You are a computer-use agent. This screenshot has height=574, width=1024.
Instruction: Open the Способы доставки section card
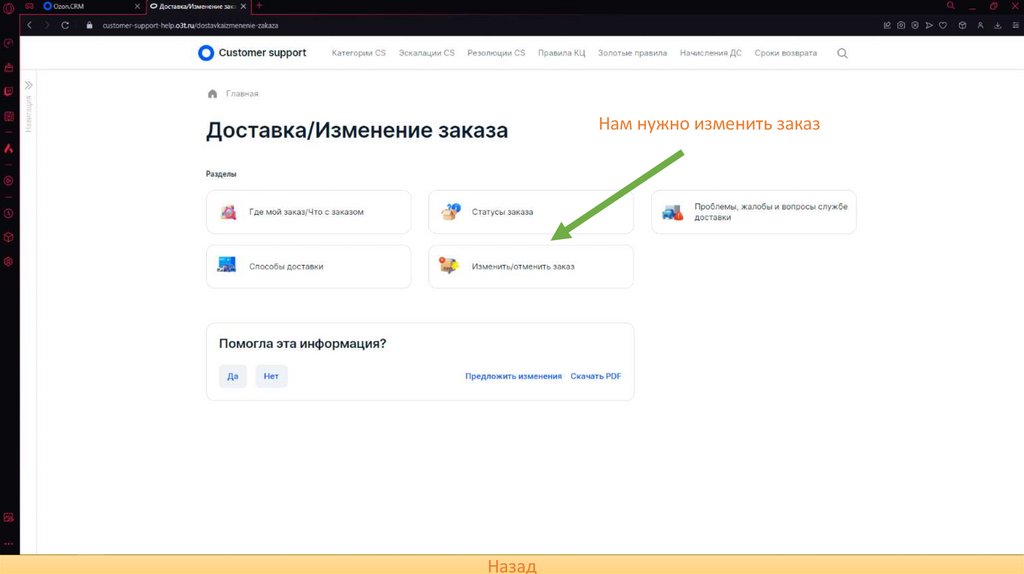(309, 266)
